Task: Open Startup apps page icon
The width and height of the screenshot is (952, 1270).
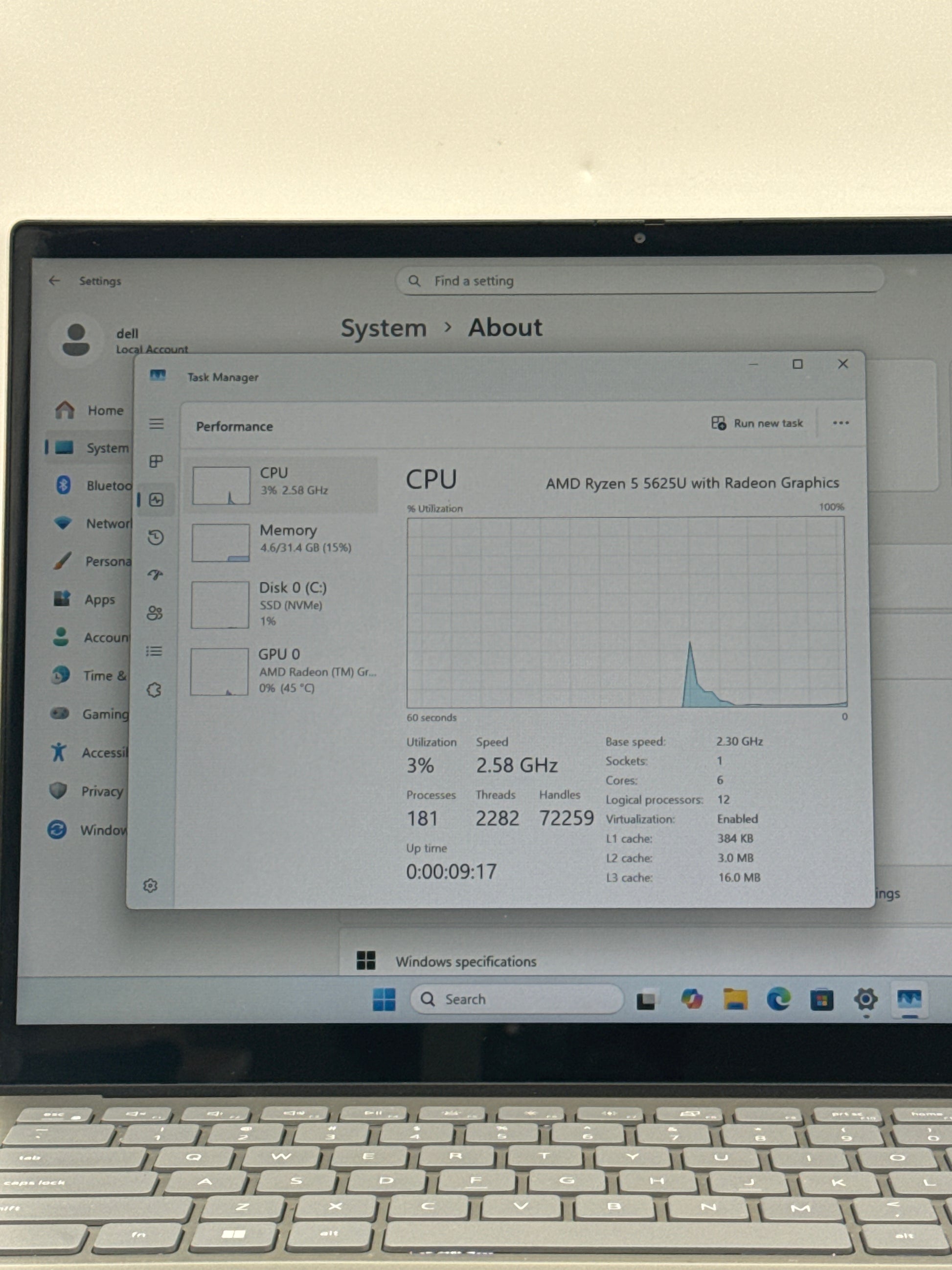Action: (x=155, y=575)
